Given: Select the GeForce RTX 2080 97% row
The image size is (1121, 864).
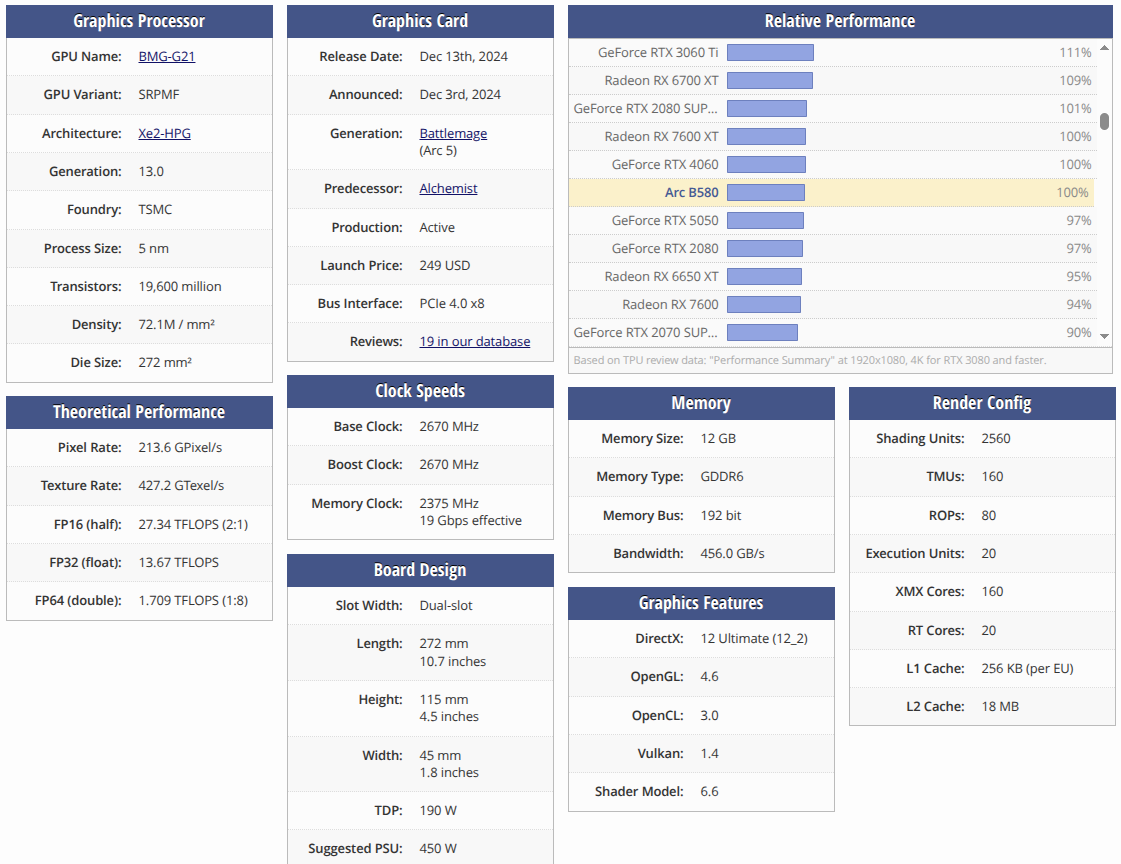Looking at the screenshot, I should tap(831, 248).
